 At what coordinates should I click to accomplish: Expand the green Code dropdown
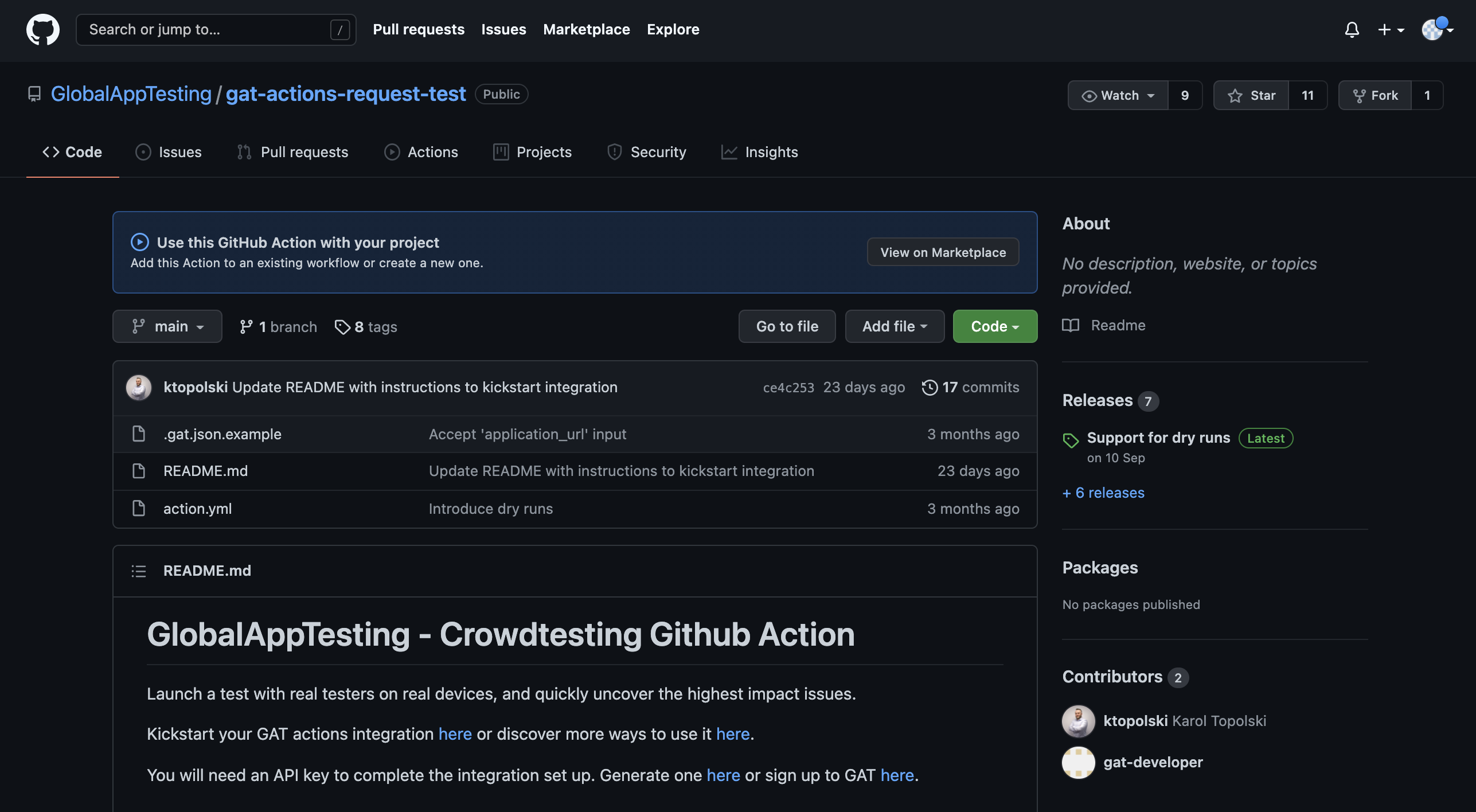(x=995, y=326)
